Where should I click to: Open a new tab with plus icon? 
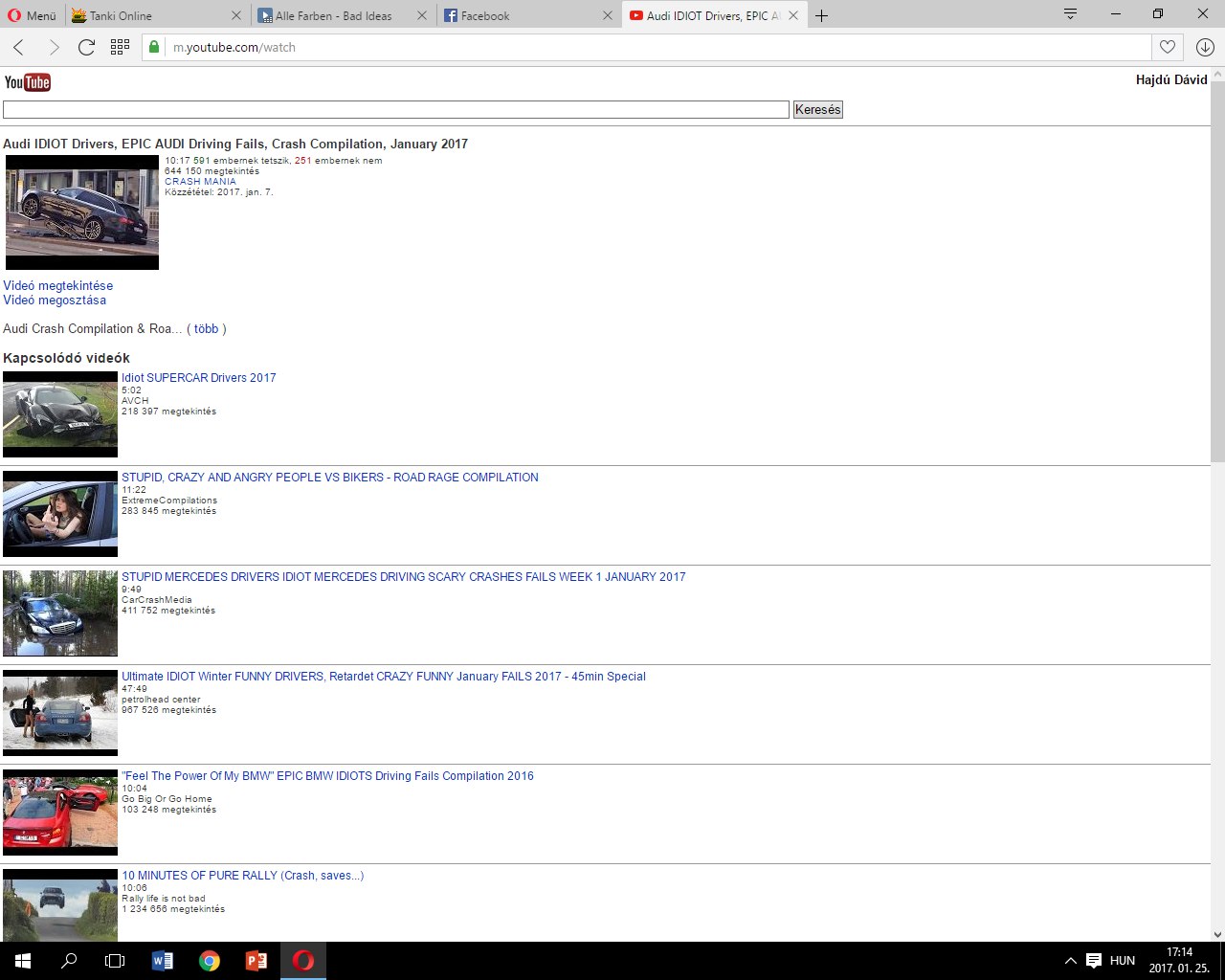pos(821,15)
